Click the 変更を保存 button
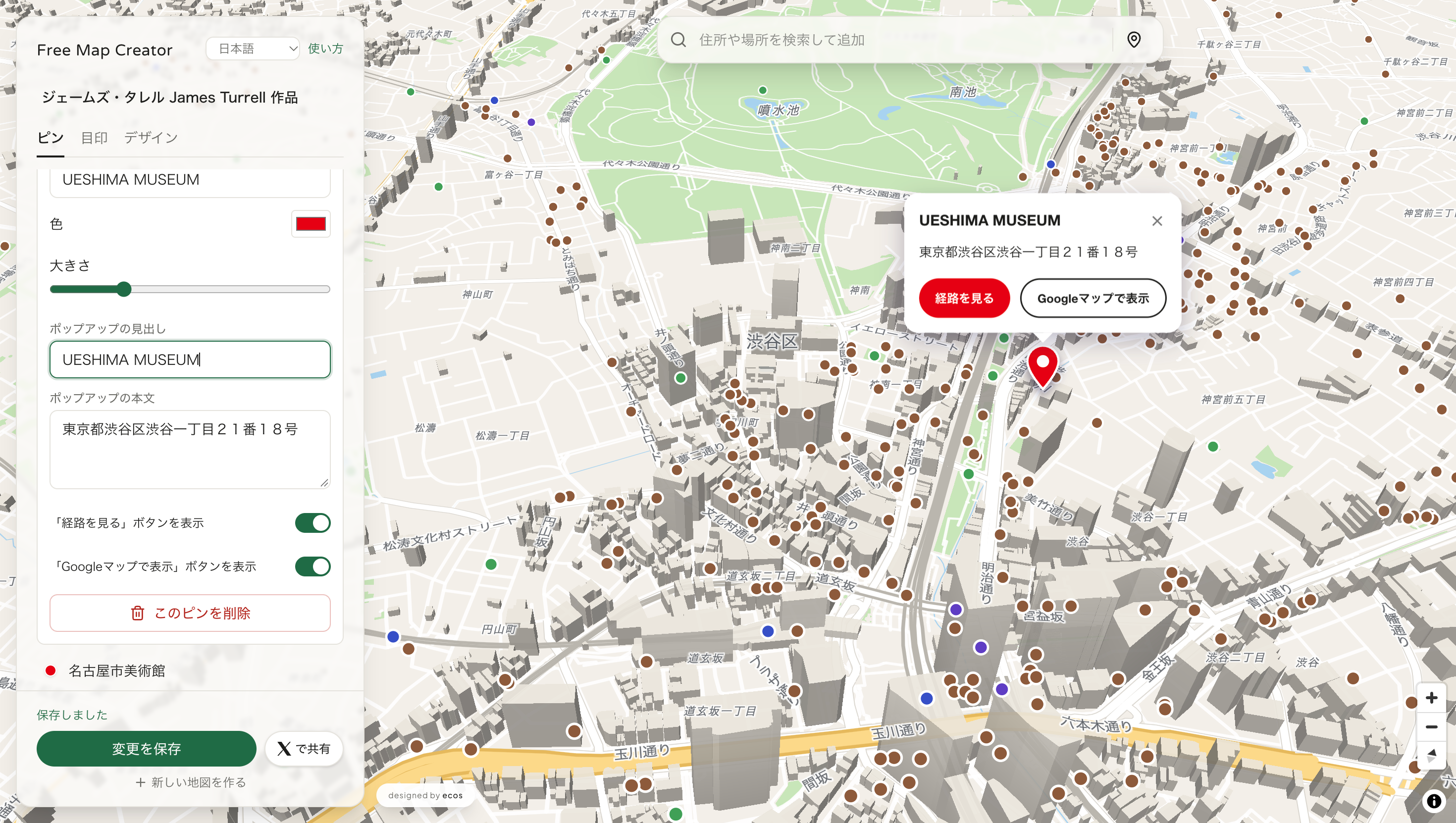Screen dimensions: 1456x823 pyautogui.click(x=147, y=748)
